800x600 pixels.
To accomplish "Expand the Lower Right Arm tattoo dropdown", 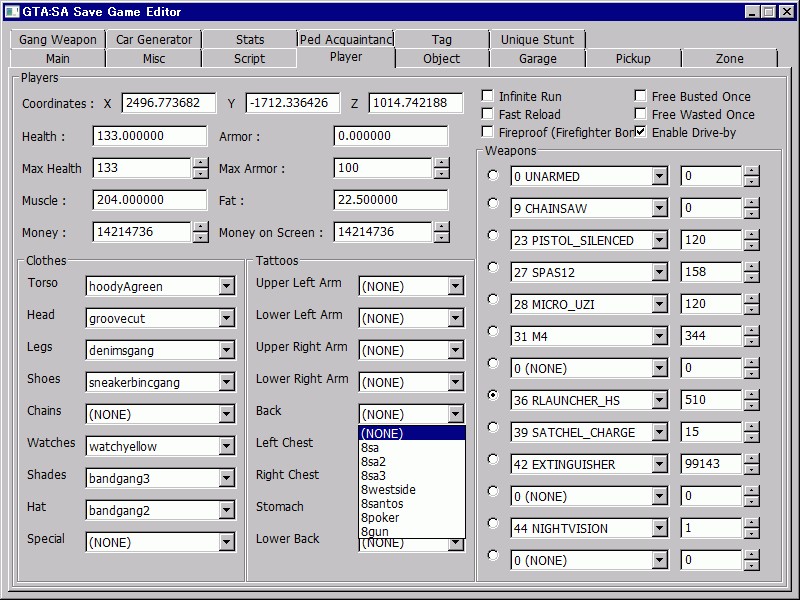I will [x=456, y=382].
